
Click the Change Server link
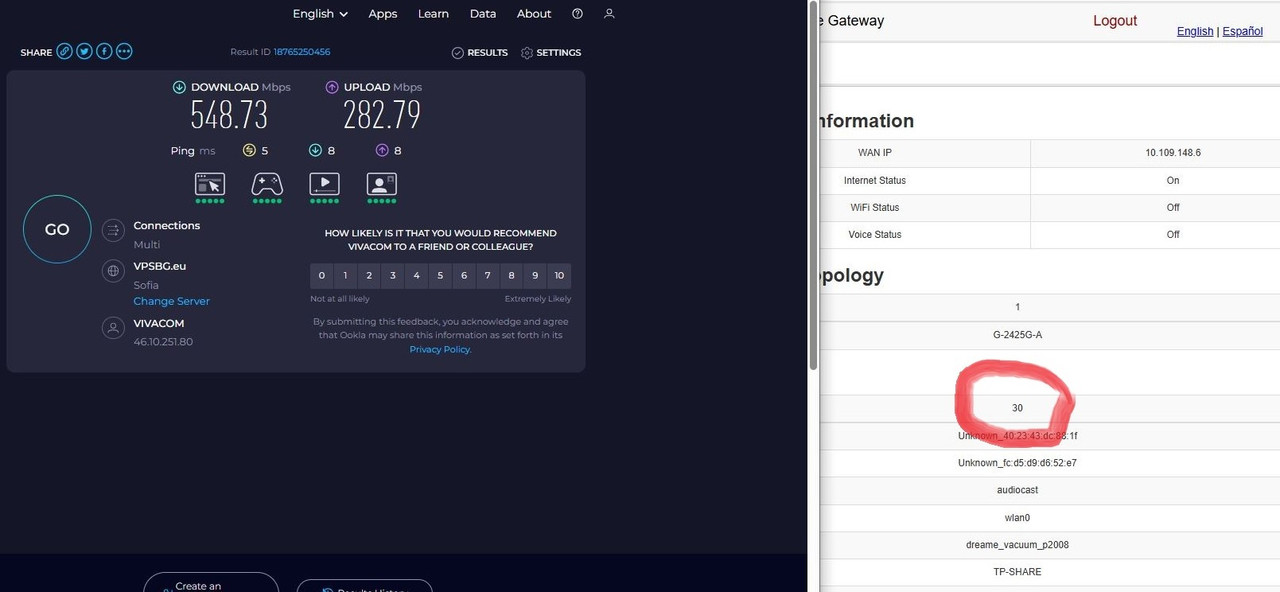(x=171, y=301)
